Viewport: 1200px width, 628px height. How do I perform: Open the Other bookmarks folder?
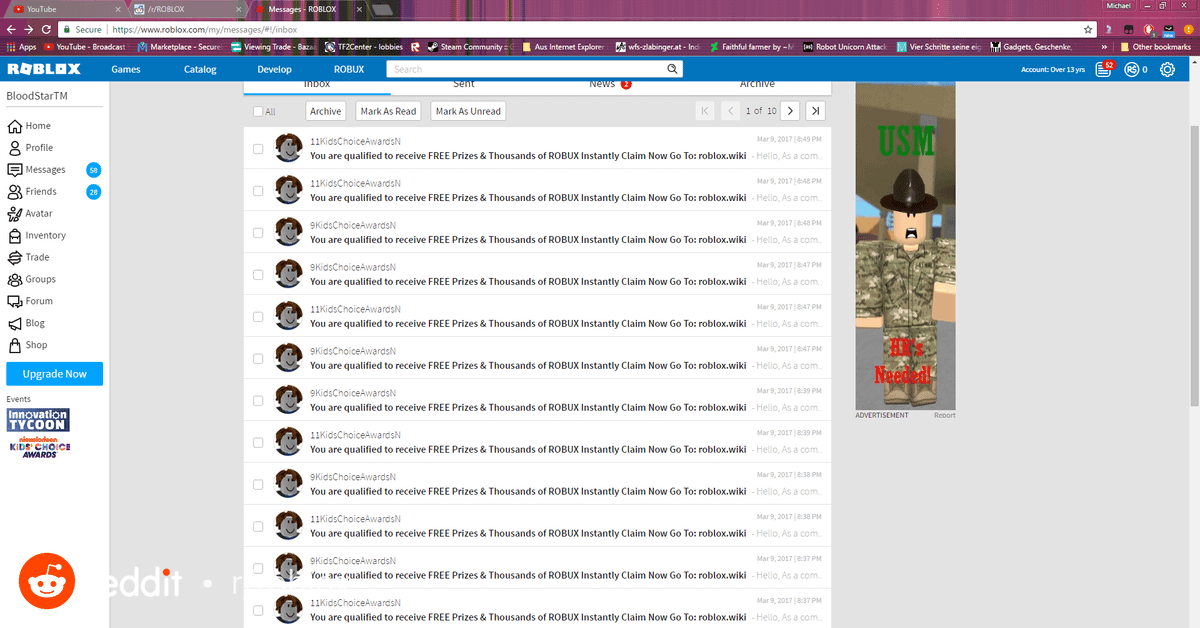tap(1155, 47)
